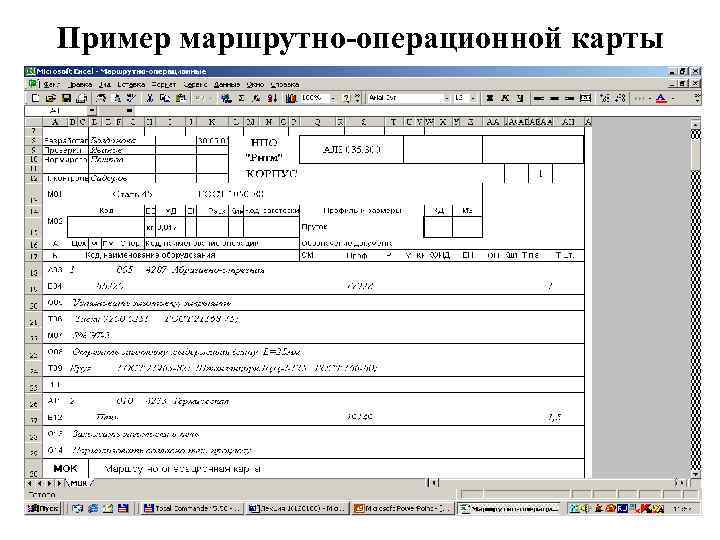Click the AutoSum sigma icon
The image size is (720, 540).
click(x=241, y=98)
